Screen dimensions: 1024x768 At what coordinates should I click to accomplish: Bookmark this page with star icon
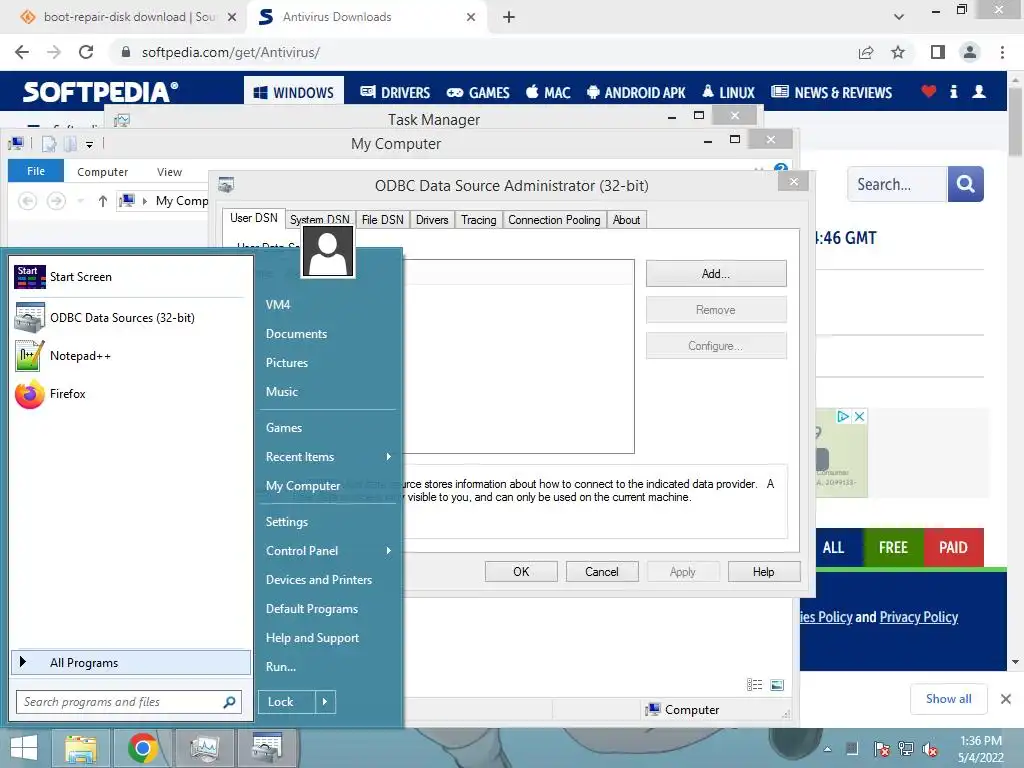[898, 52]
